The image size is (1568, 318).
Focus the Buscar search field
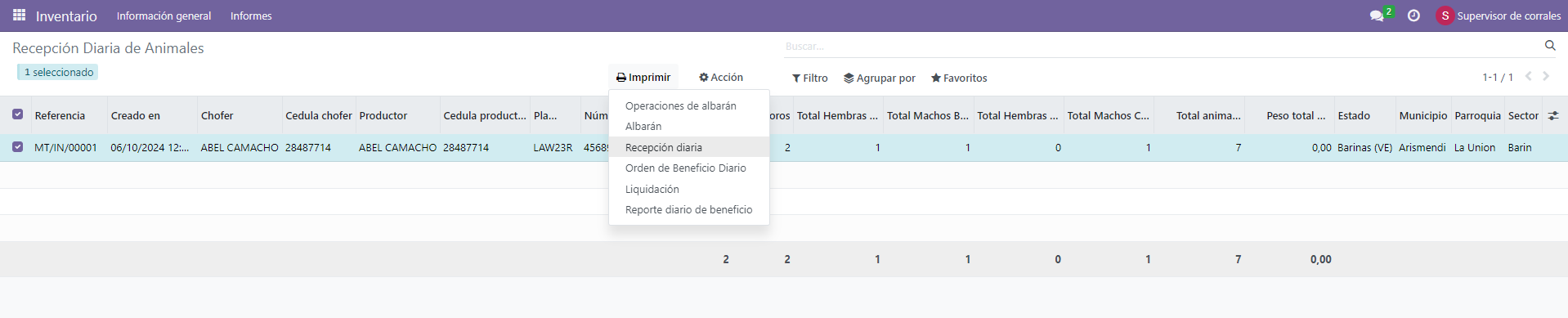(x=1161, y=46)
